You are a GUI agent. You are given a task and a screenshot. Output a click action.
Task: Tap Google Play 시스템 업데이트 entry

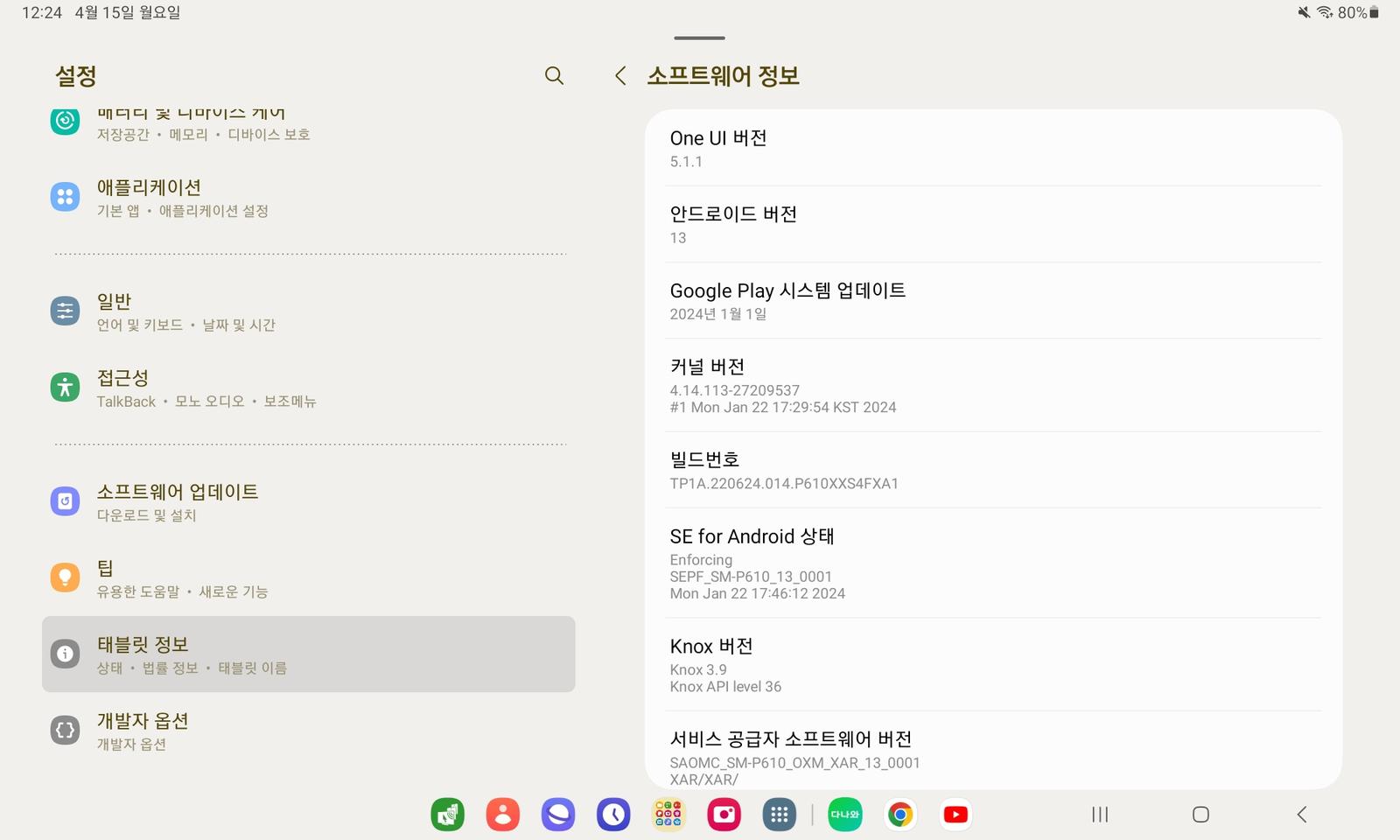tap(993, 301)
